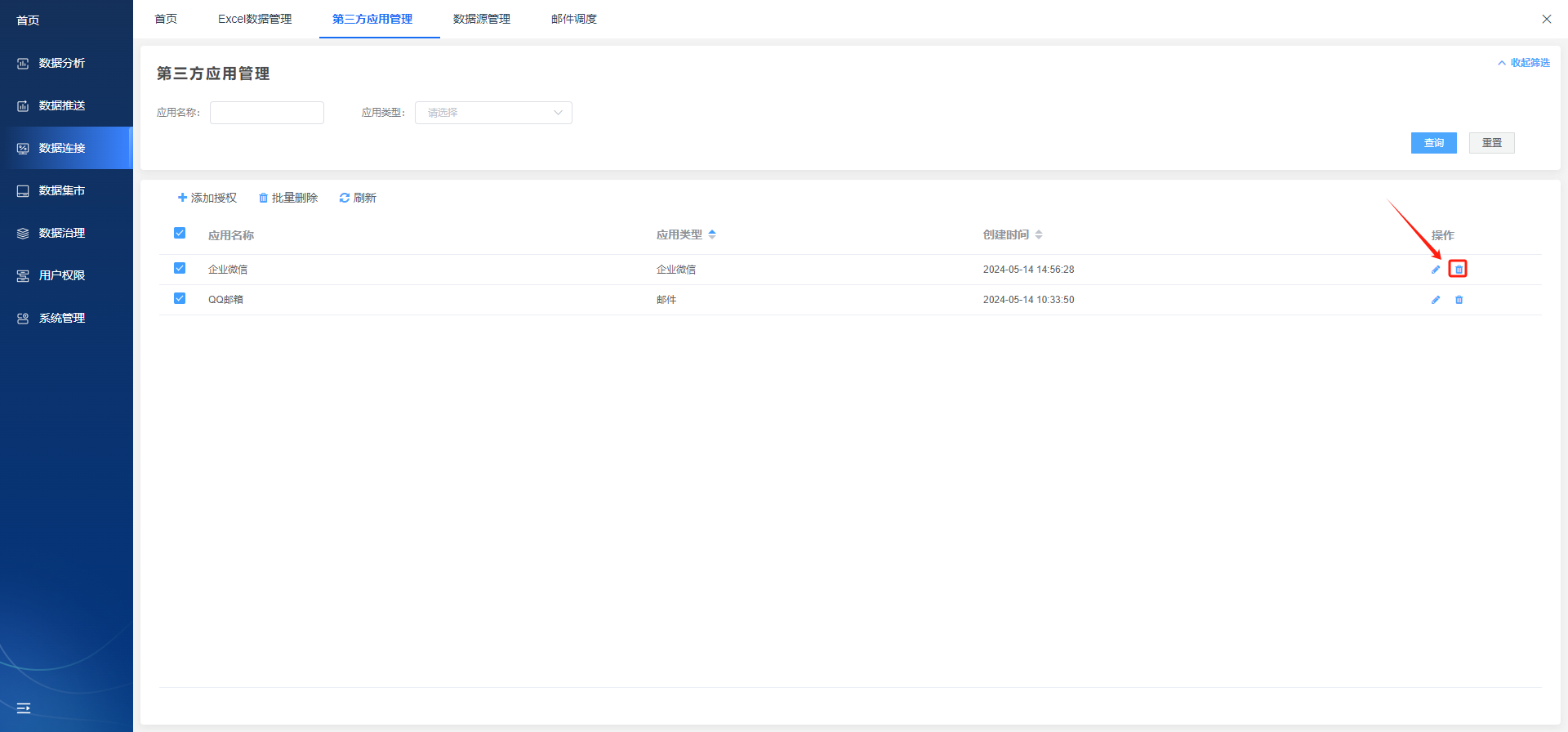Switch to the 首页 tab
Screen dimensions: 1568x732
click(x=166, y=19)
